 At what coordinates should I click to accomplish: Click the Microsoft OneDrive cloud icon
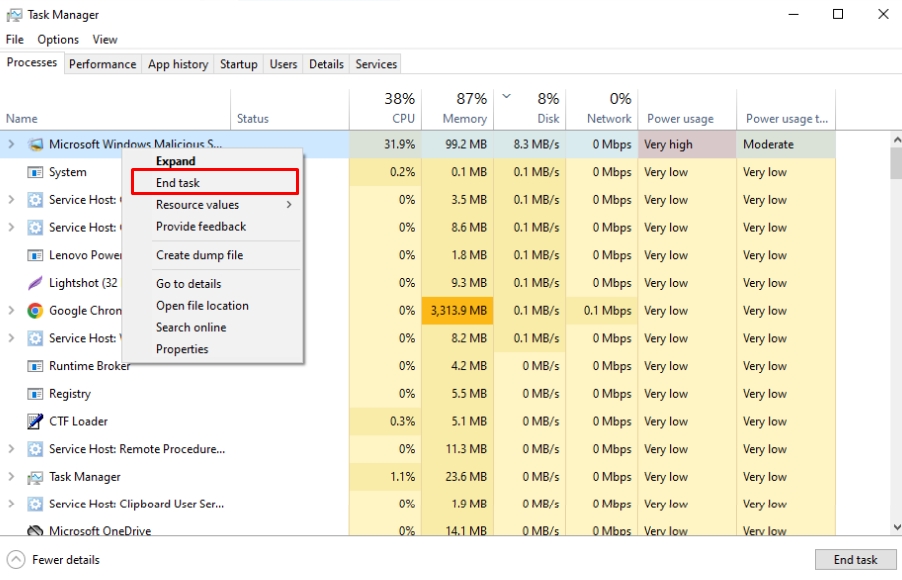[x=35, y=531]
